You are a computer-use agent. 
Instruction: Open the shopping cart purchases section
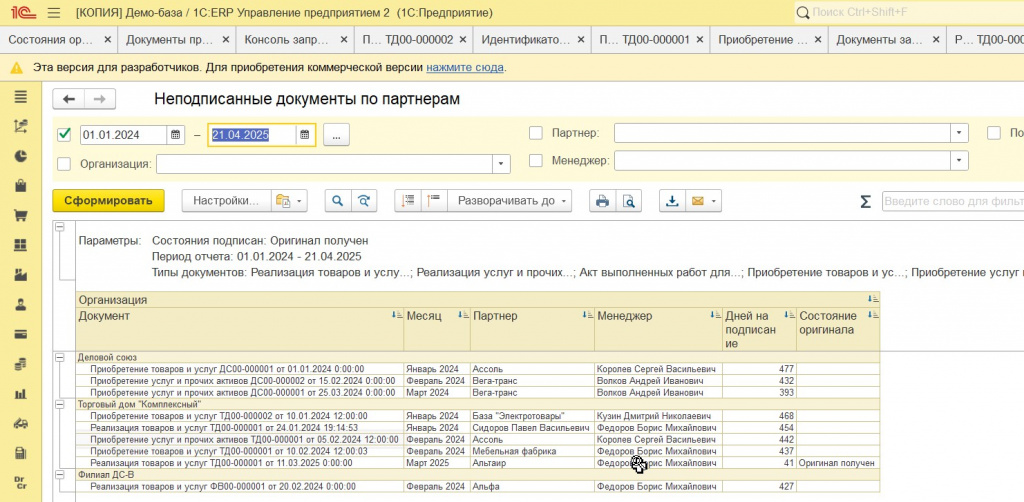pos(20,215)
